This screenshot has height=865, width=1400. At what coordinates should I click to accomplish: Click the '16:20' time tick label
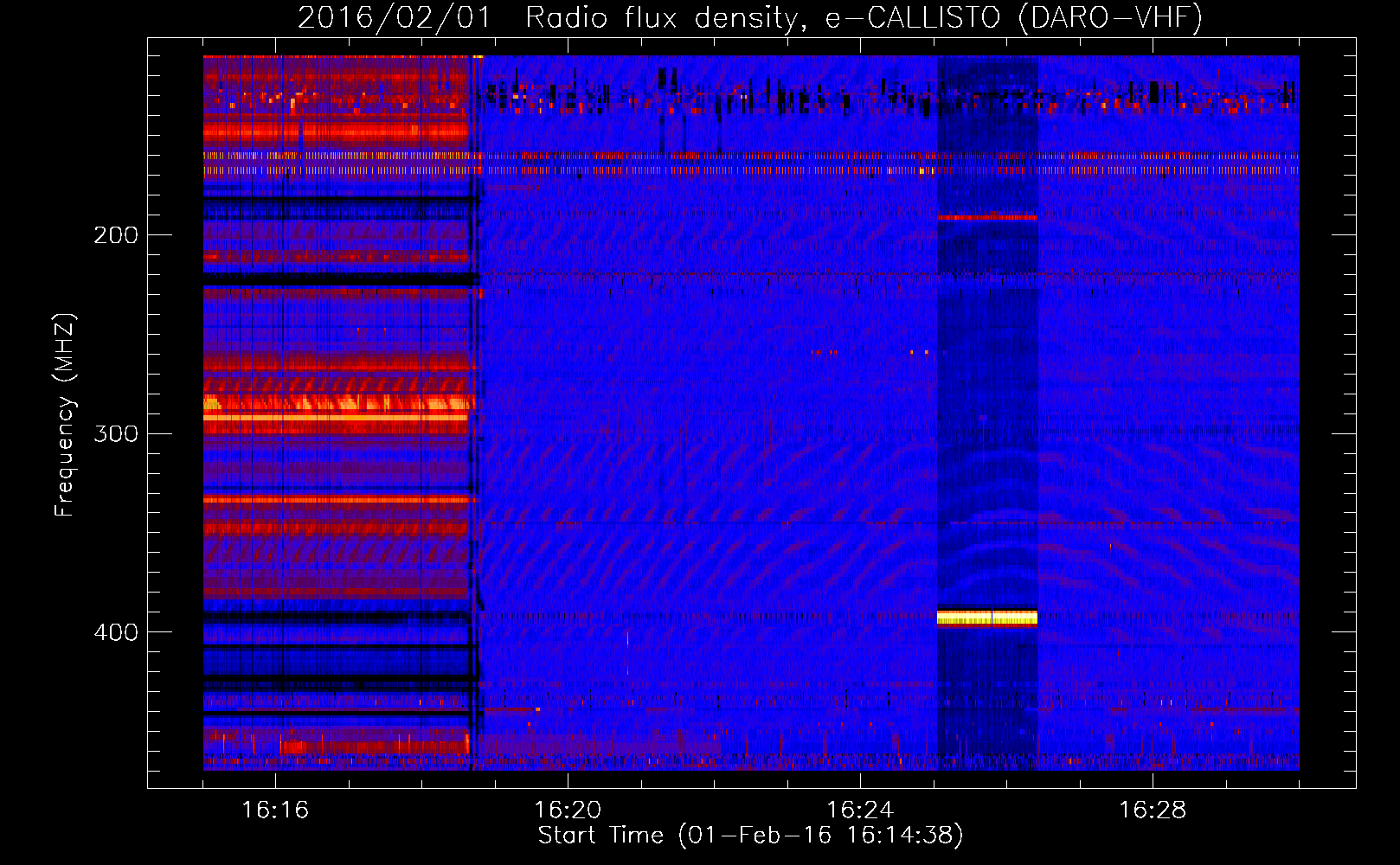click(568, 810)
